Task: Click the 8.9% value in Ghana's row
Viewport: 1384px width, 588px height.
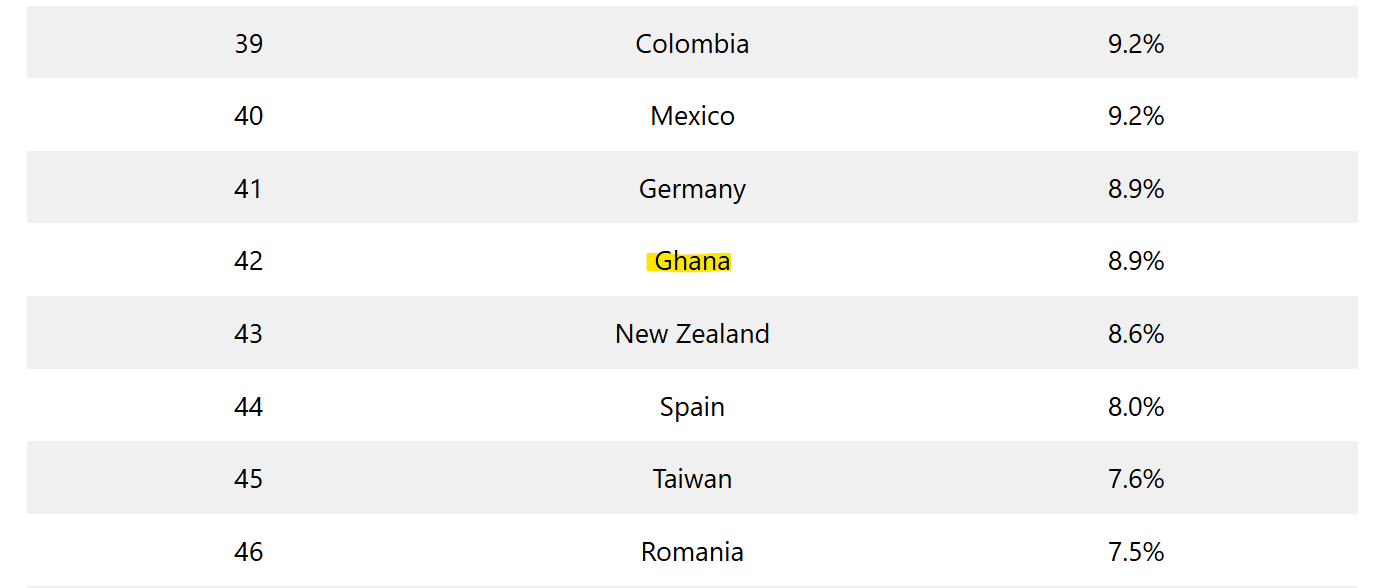Action: (1136, 262)
